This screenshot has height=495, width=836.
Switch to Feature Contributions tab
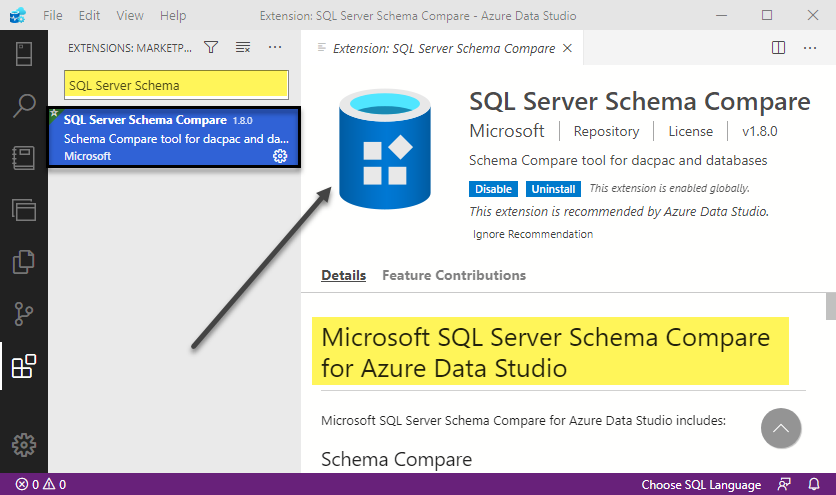tap(453, 275)
